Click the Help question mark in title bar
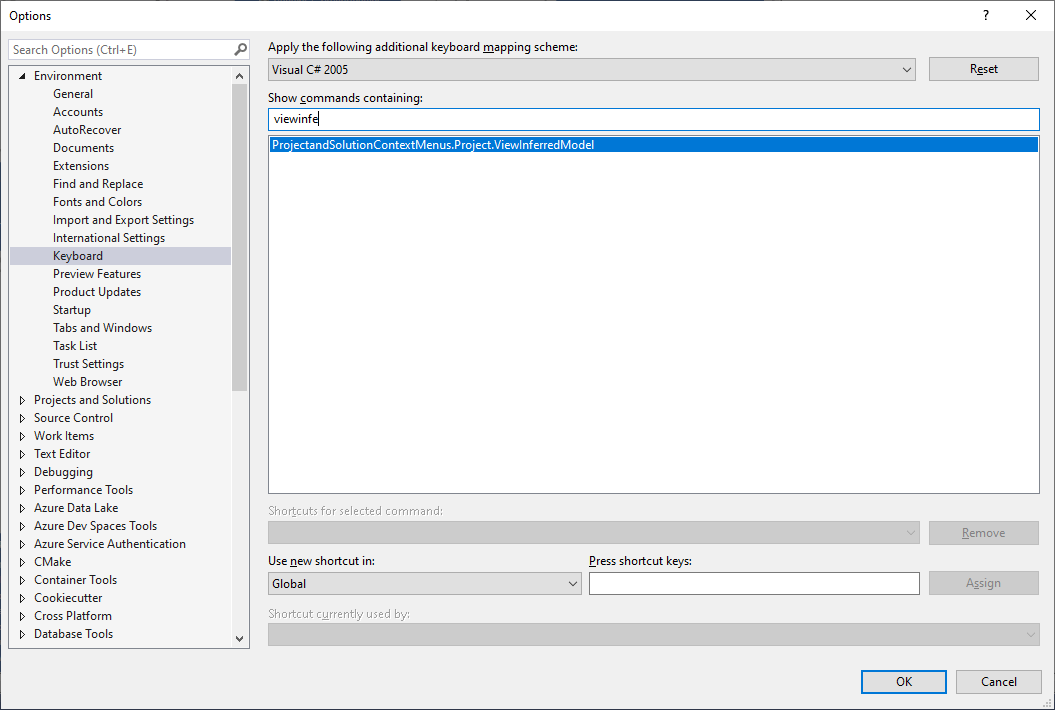 (985, 15)
